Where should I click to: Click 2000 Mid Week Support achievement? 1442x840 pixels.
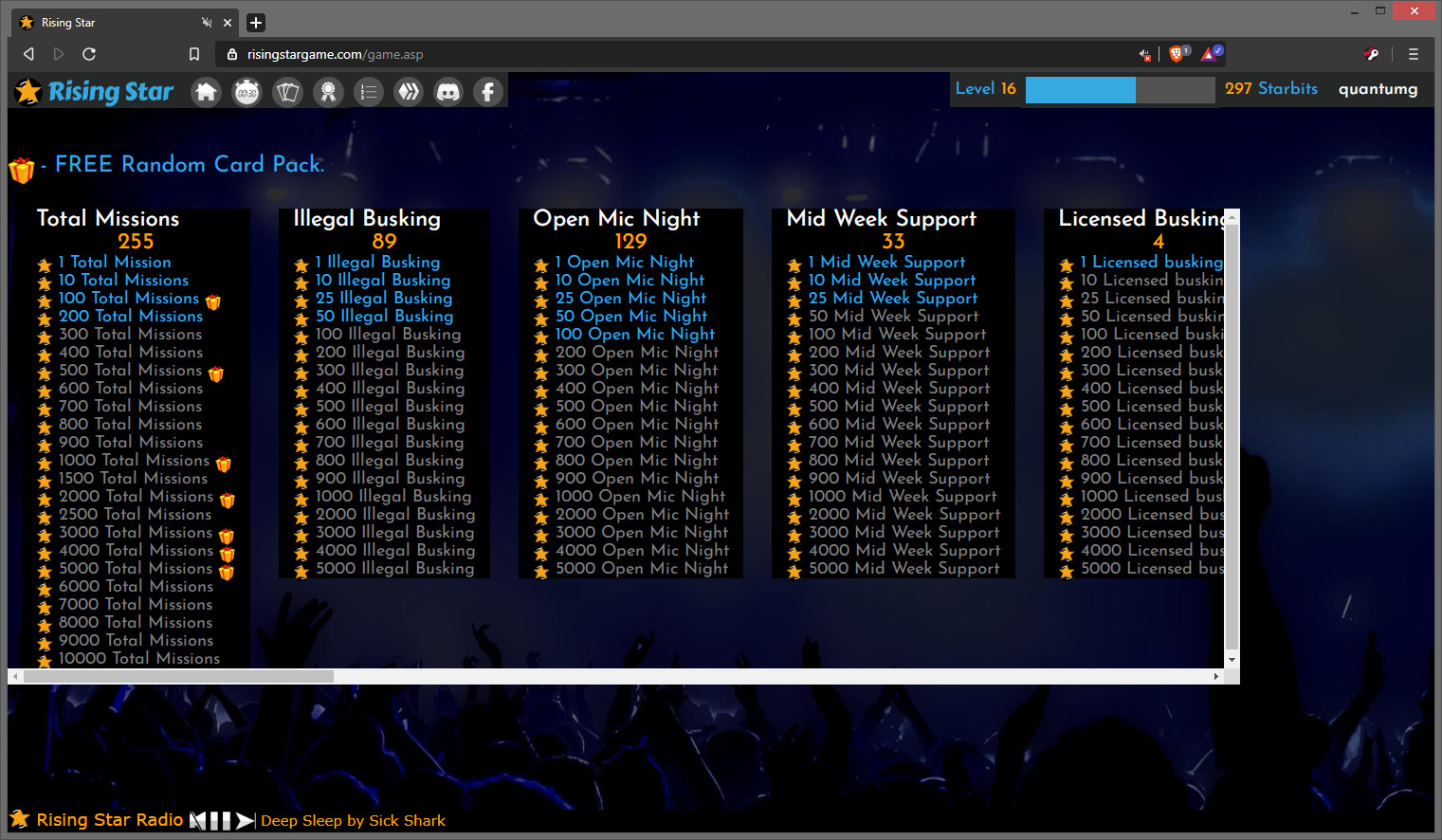(904, 514)
